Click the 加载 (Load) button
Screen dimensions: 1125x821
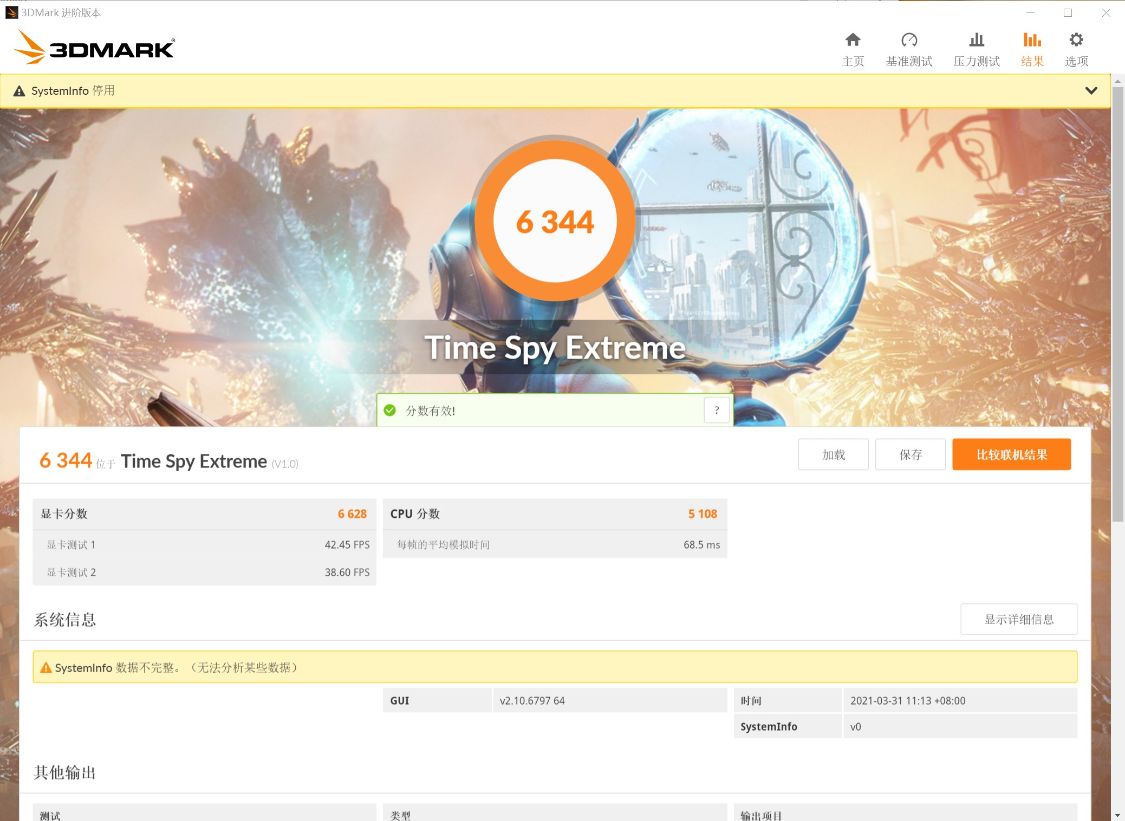[x=833, y=454]
